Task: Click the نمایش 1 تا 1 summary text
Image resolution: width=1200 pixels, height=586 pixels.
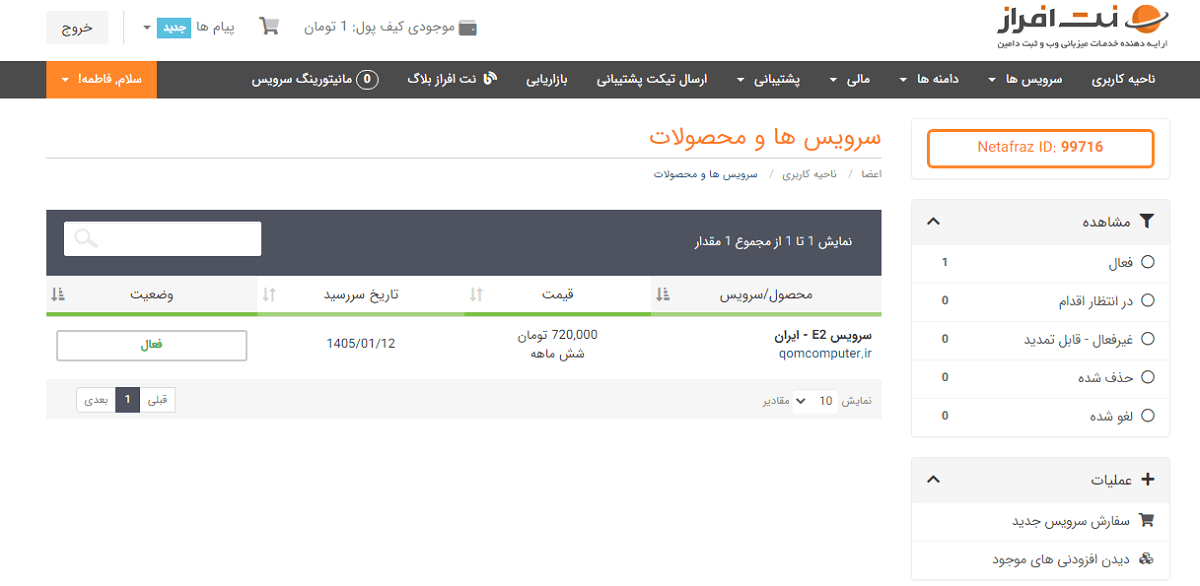Action: click(x=774, y=242)
